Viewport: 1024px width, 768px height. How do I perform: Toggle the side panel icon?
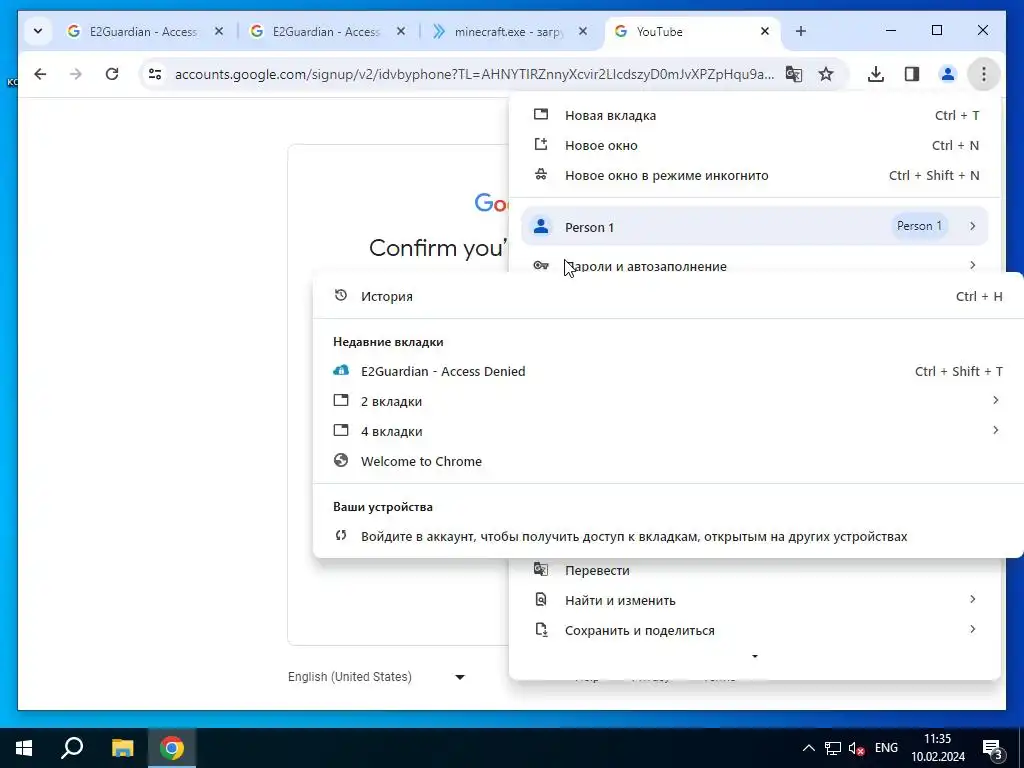912,74
